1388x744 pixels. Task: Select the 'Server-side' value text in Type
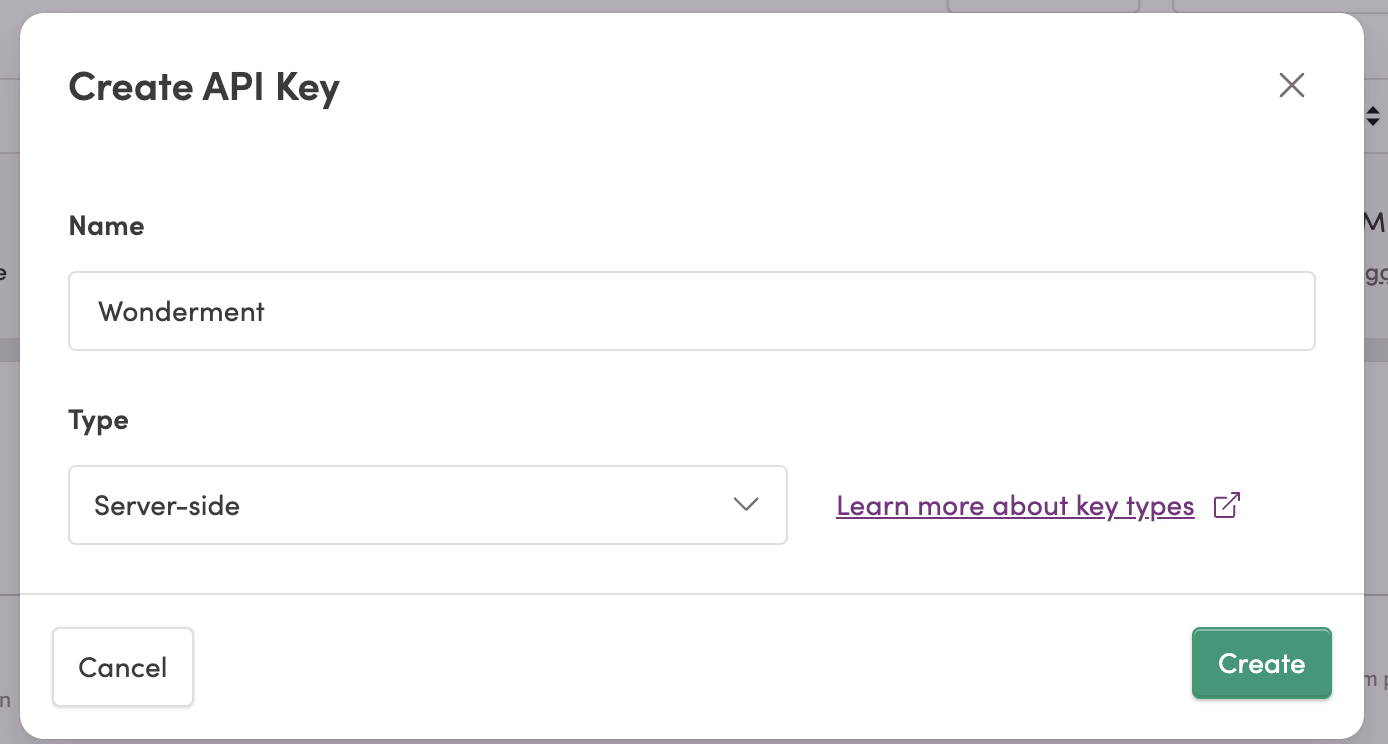[x=167, y=506]
